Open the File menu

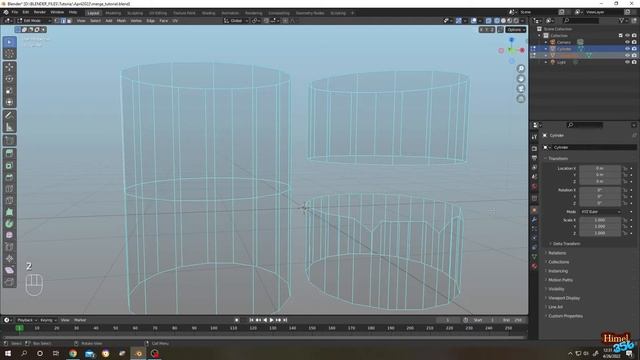[15, 12]
